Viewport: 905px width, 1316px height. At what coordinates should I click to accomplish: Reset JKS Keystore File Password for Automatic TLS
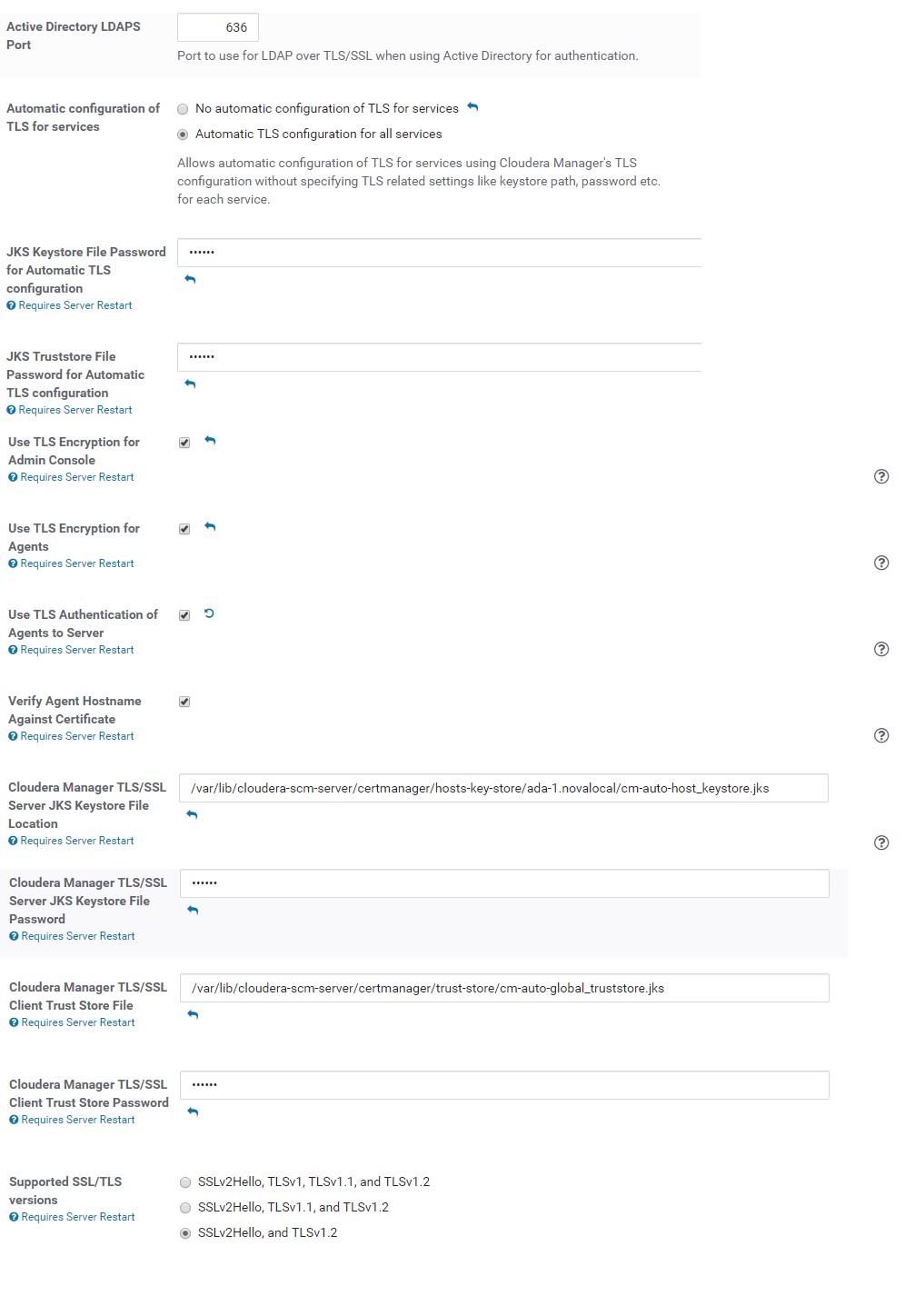(x=190, y=279)
